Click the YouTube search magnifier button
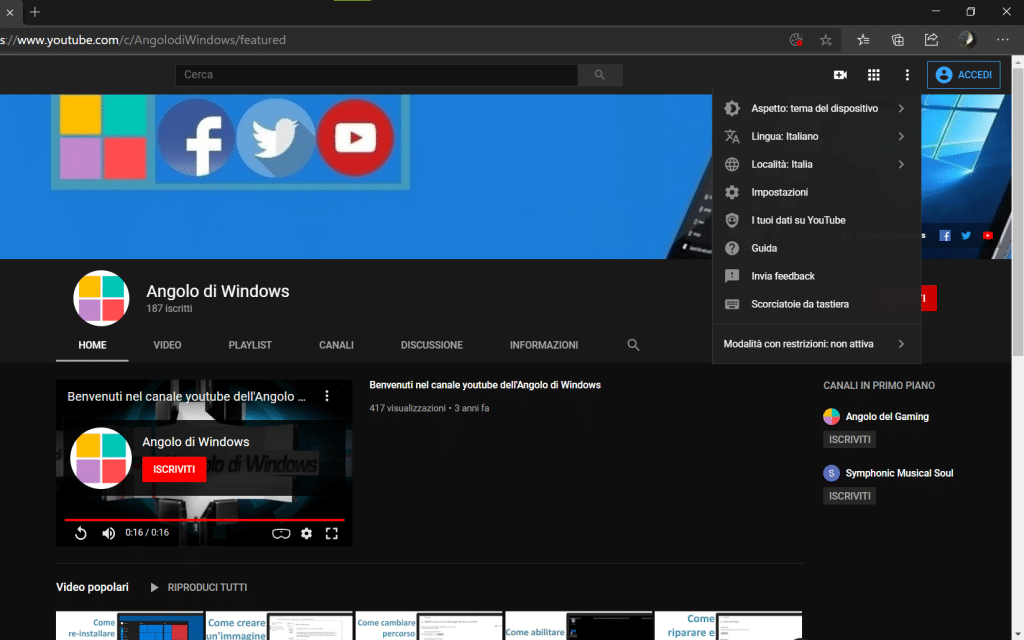This screenshot has width=1024, height=640. pyautogui.click(x=600, y=75)
